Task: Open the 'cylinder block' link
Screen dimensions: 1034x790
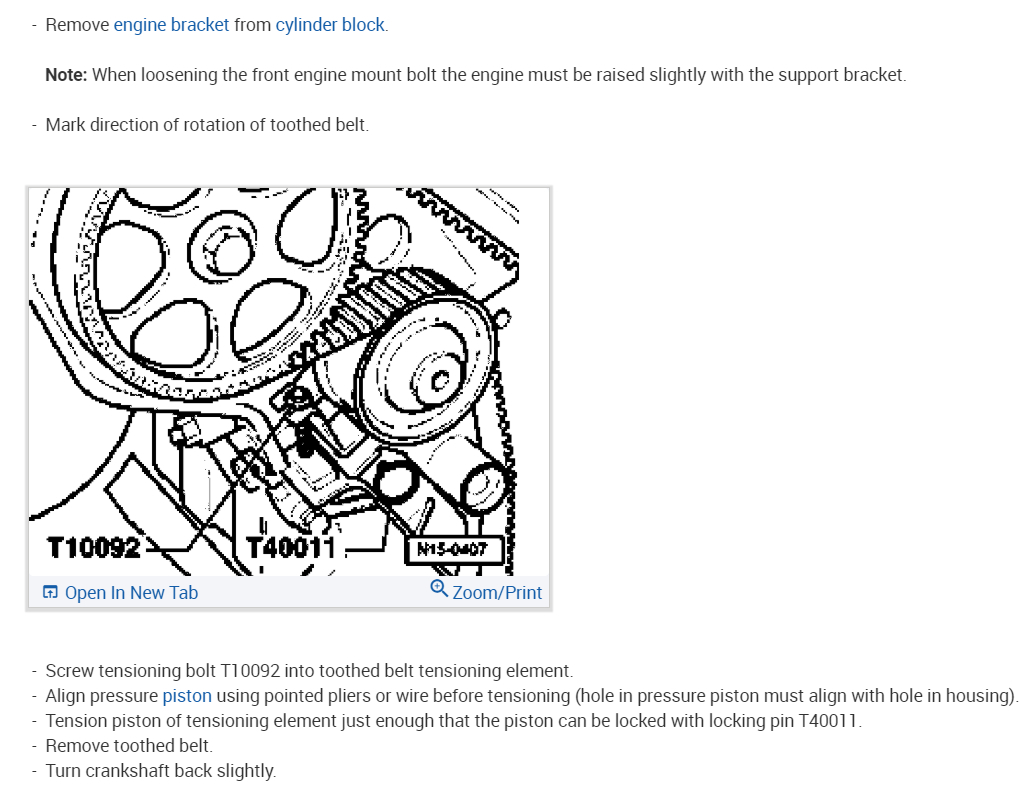Action: (x=330, y=25)
